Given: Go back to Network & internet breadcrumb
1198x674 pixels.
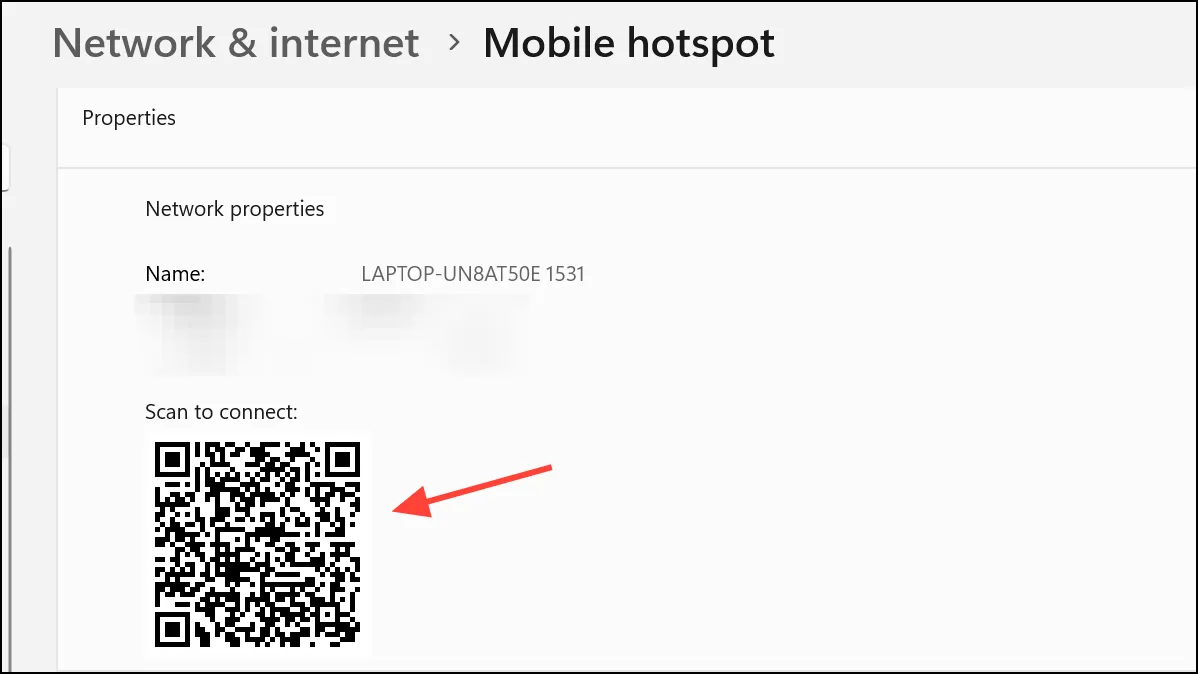Looking at the screenshot, I should pyautogui.click(x=235, y=43).
